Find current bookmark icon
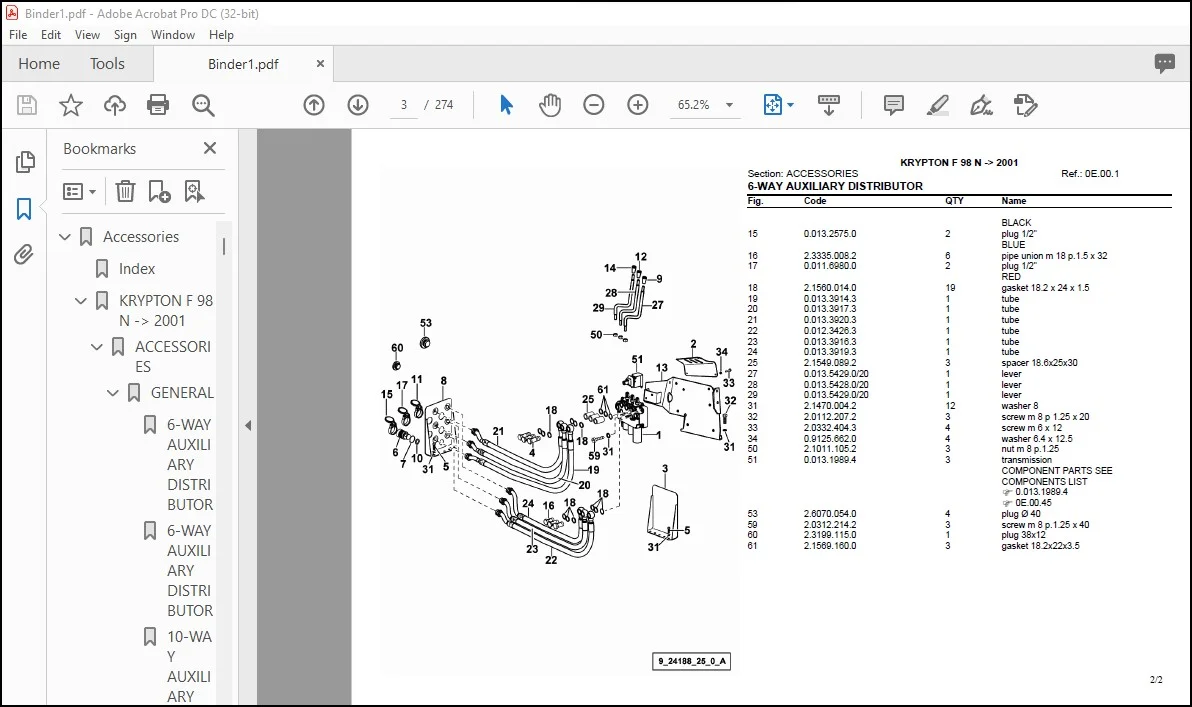Viewport: 1192px width, 707px height. (194, 191)
